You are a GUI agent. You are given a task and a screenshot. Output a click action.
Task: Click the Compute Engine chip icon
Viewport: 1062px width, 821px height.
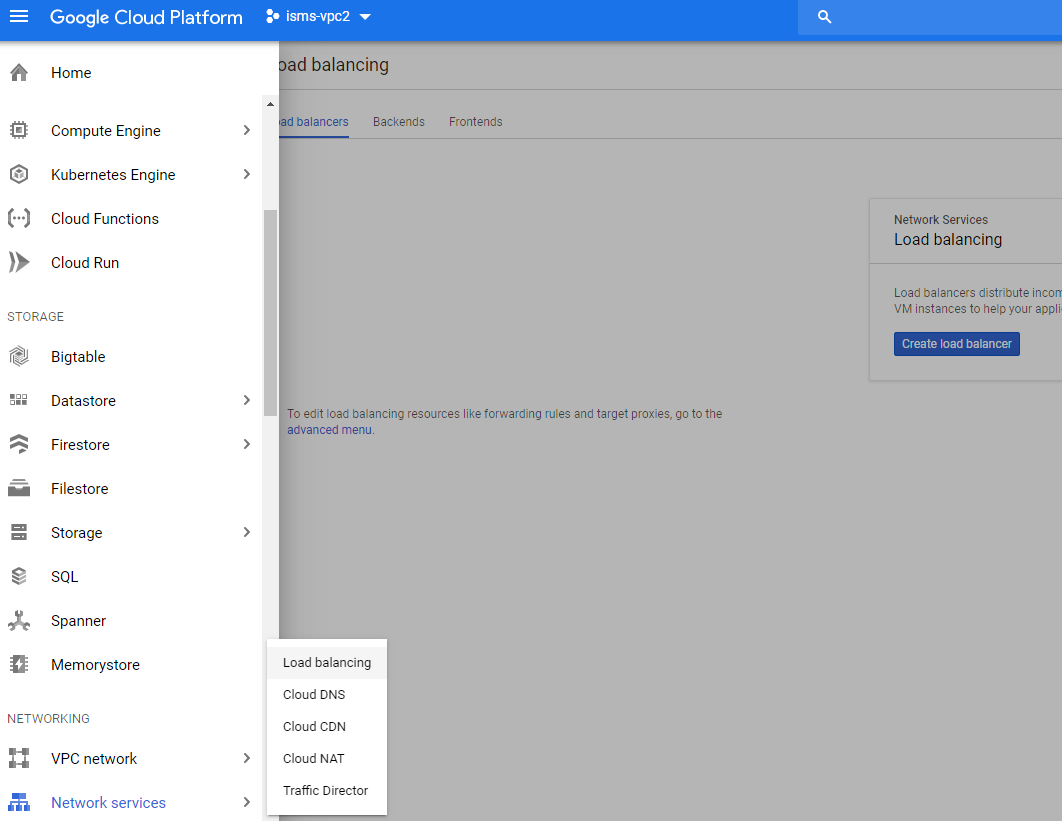19,130
